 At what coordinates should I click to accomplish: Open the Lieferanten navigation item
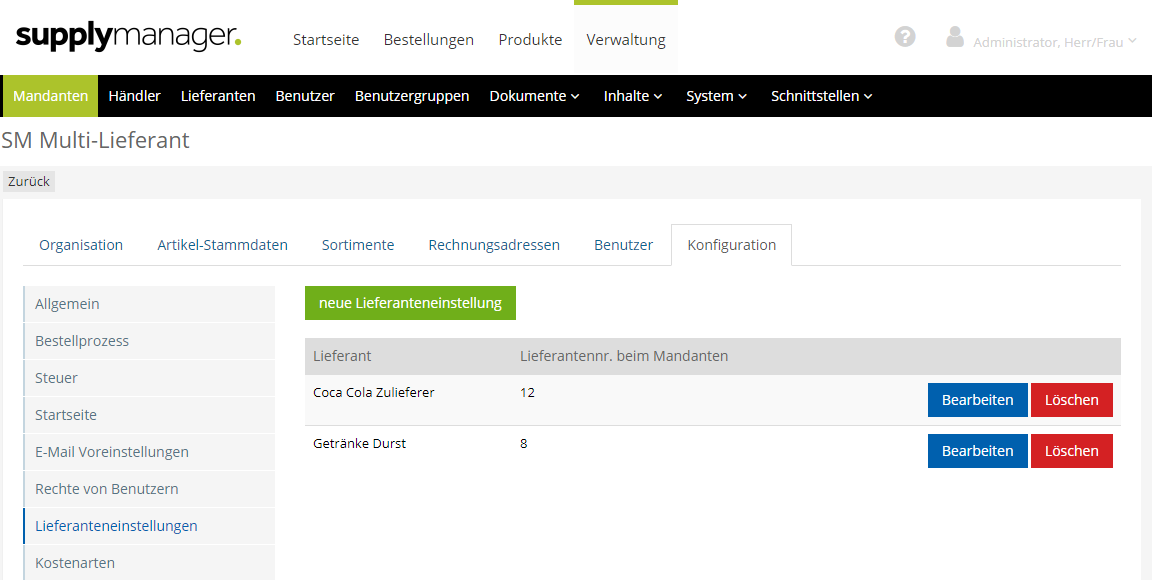point(218,96)
